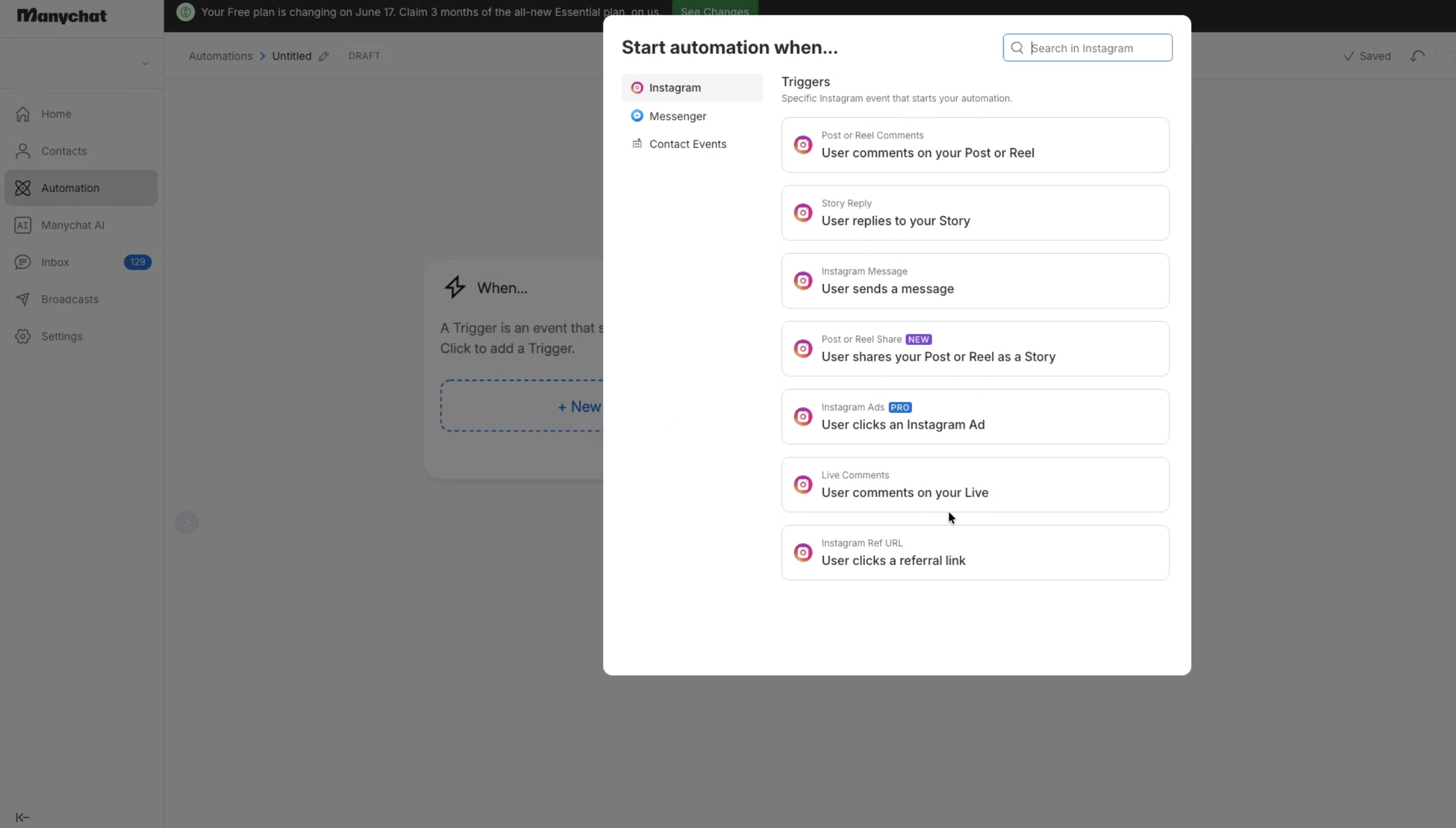Click the PRO badge on Instagram Ads
Image resolution: width=1456 pixels, height=828 pixels.
click(900, 407)
